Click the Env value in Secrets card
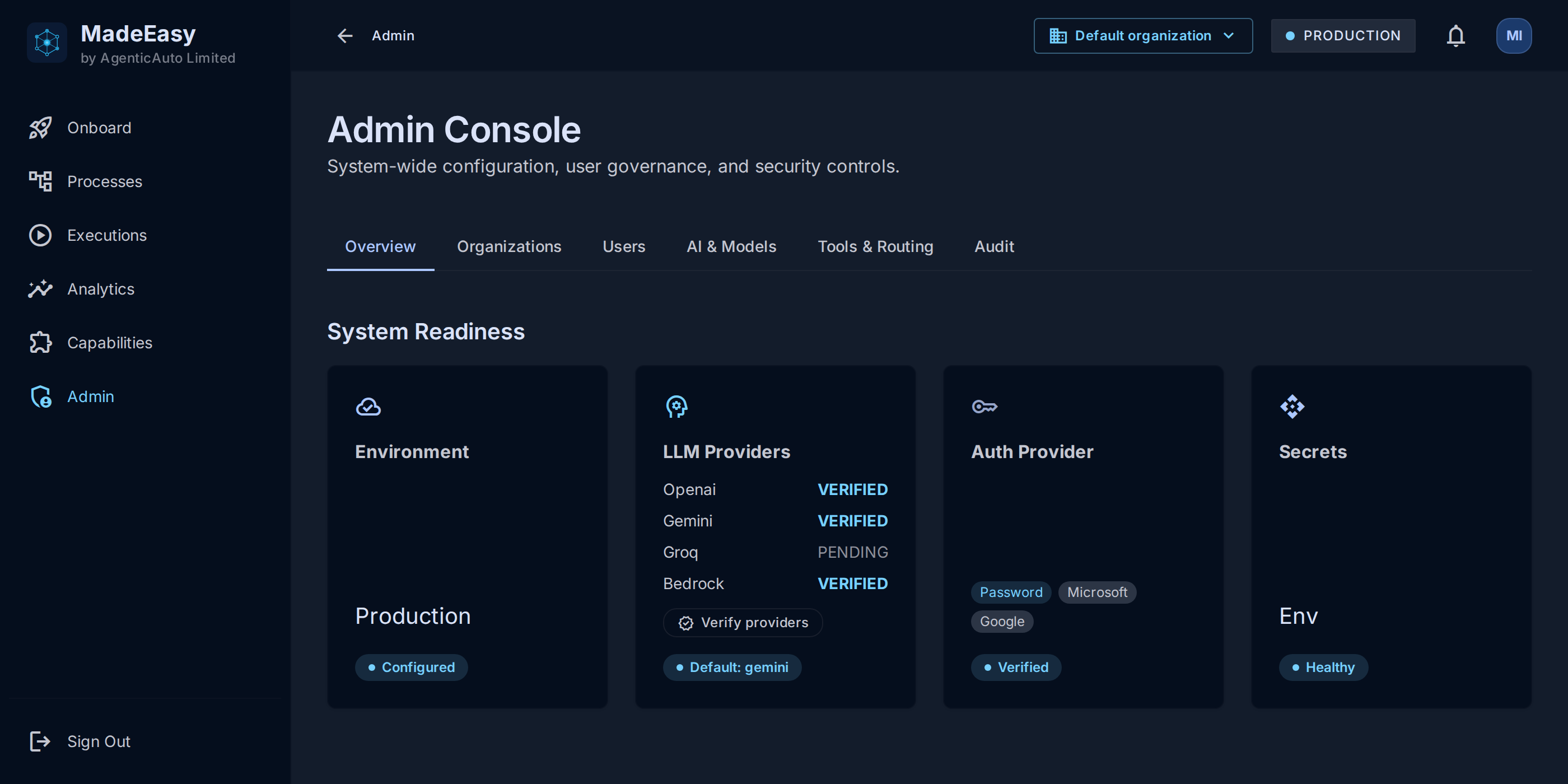Image resolution: width=1568 pixels, height=784 pixels. coord(1298,616)
